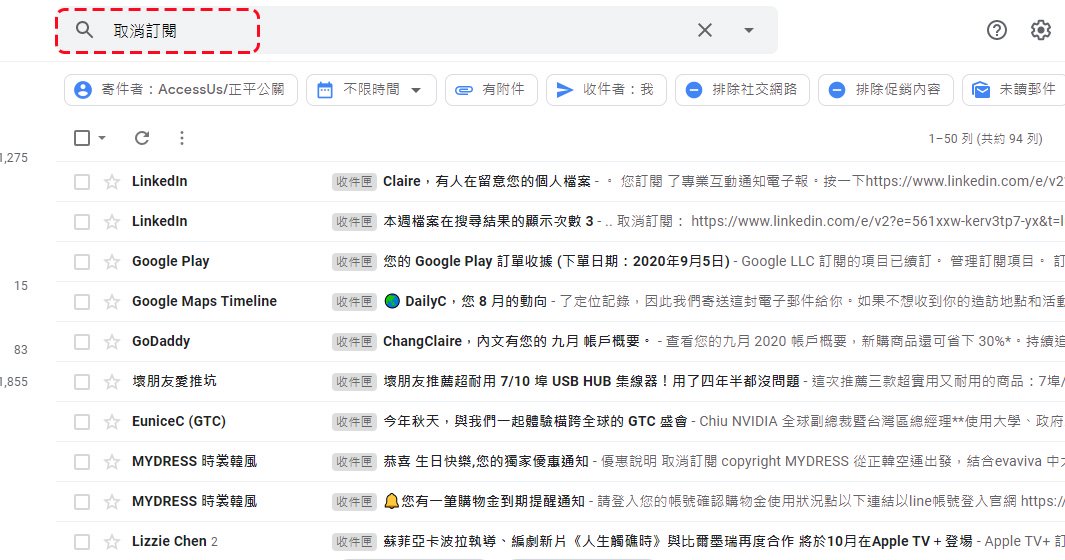Open the Help question mark icon
The image size is (1065, 560).
pyautogui.click(x=996, y=30)
